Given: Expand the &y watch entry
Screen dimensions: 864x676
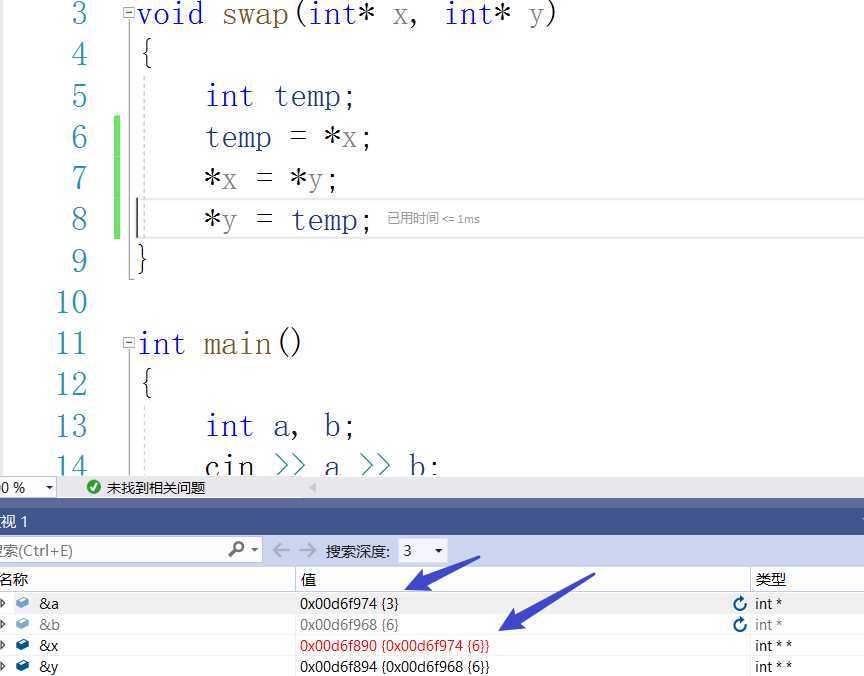Looking at the screenshot, I should point(3,666).
